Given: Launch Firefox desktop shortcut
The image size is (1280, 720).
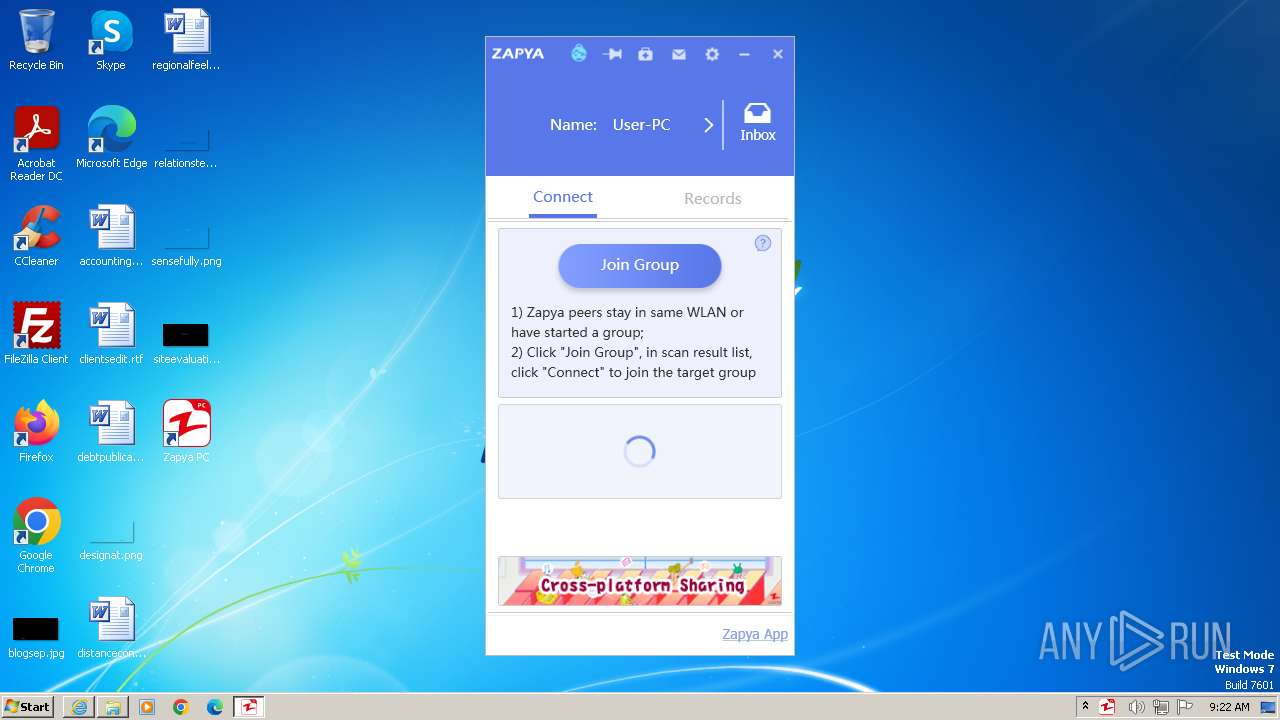Looking at the screenshot, I should point(36,432).
